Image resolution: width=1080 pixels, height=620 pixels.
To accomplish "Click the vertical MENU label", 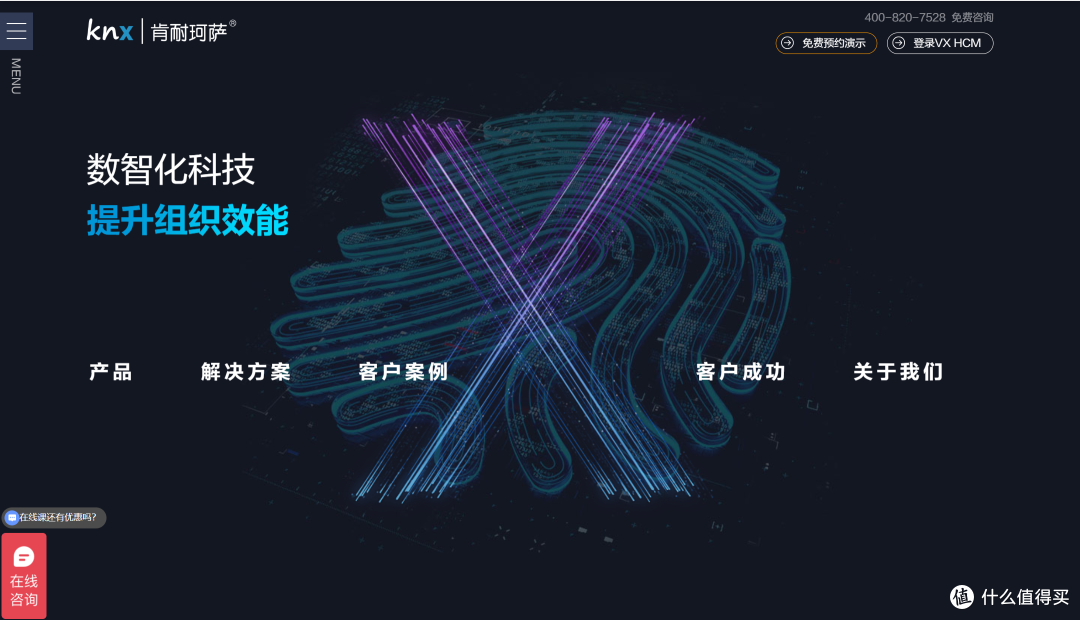I will pyautogui.click(x=16, y=76).
